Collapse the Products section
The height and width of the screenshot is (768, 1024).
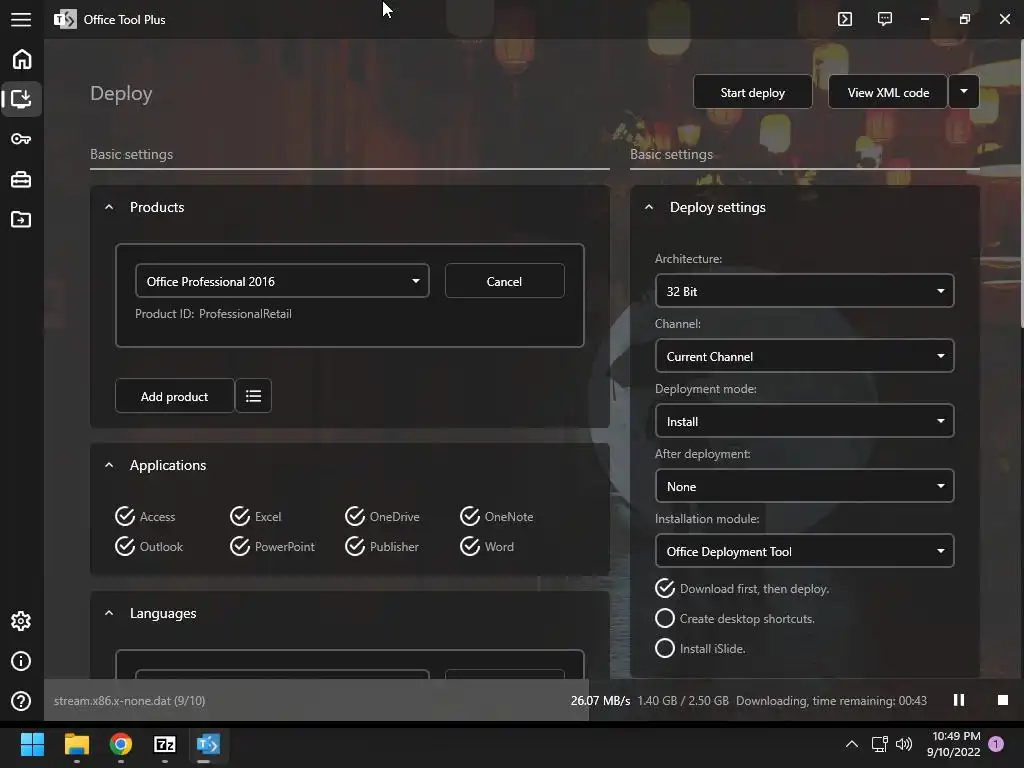(109, 207)
